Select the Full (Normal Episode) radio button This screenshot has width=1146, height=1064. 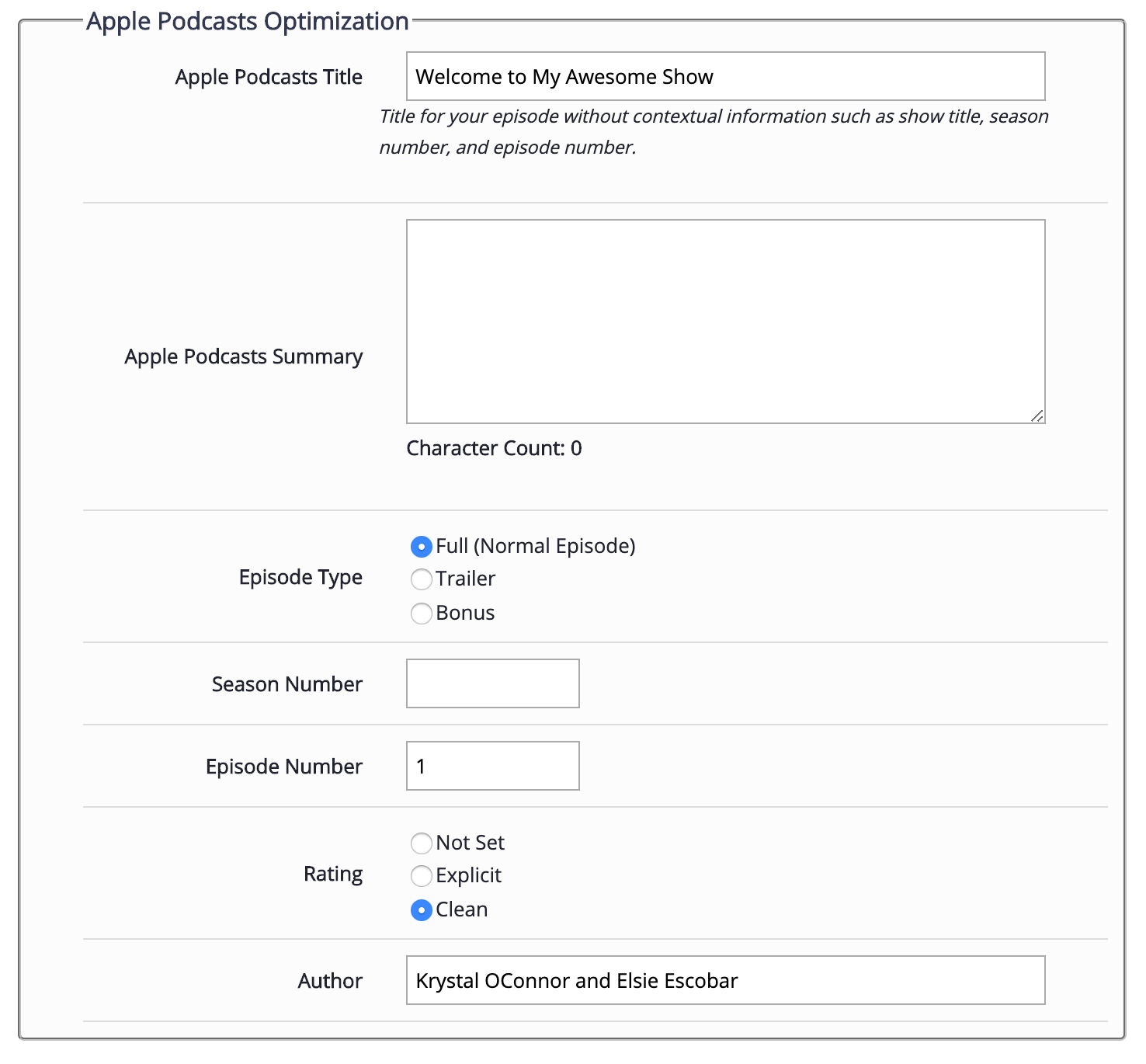(x=421, y=547)
